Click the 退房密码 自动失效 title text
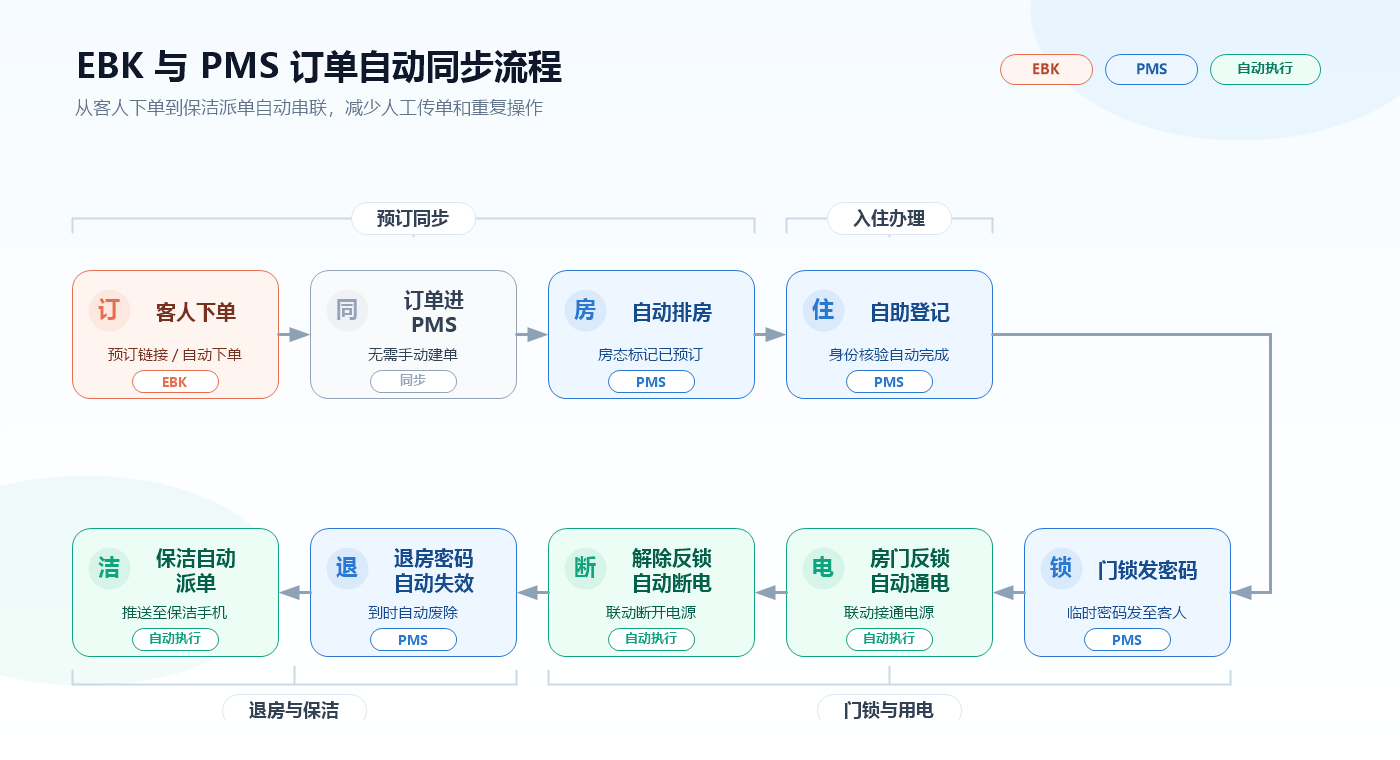 [x=434, y=570]
